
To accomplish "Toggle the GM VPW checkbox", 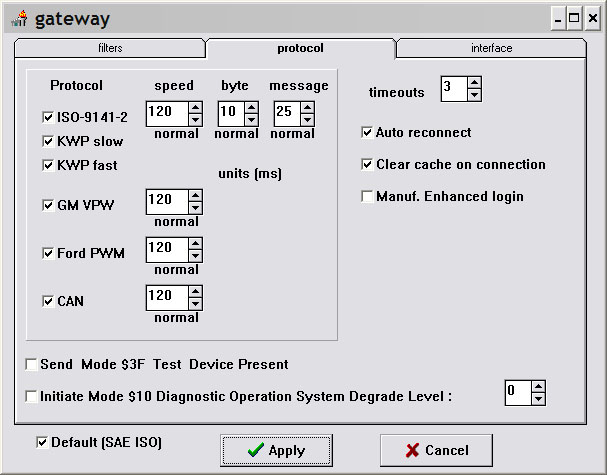I will click(48, 205).
